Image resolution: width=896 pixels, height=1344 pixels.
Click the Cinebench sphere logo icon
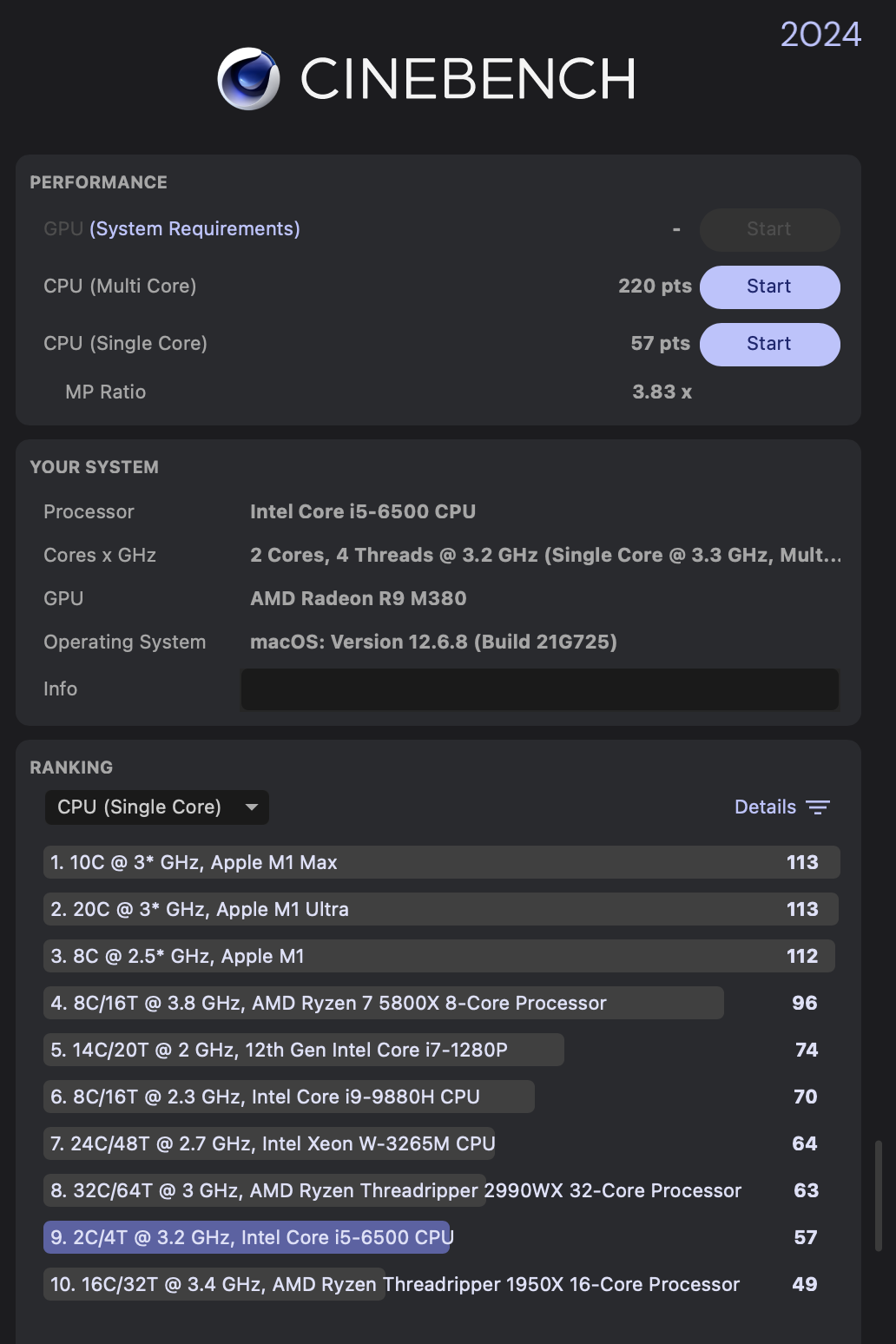pyautogui.click(x=248, y=79)
